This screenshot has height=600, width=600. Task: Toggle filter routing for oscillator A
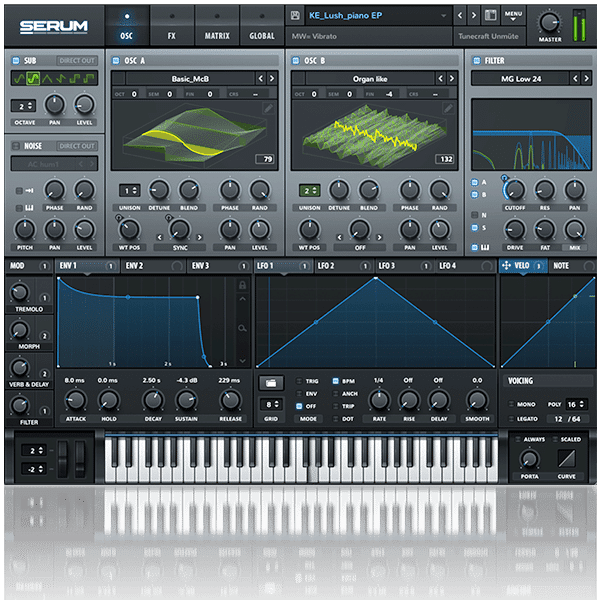(474, 183)
